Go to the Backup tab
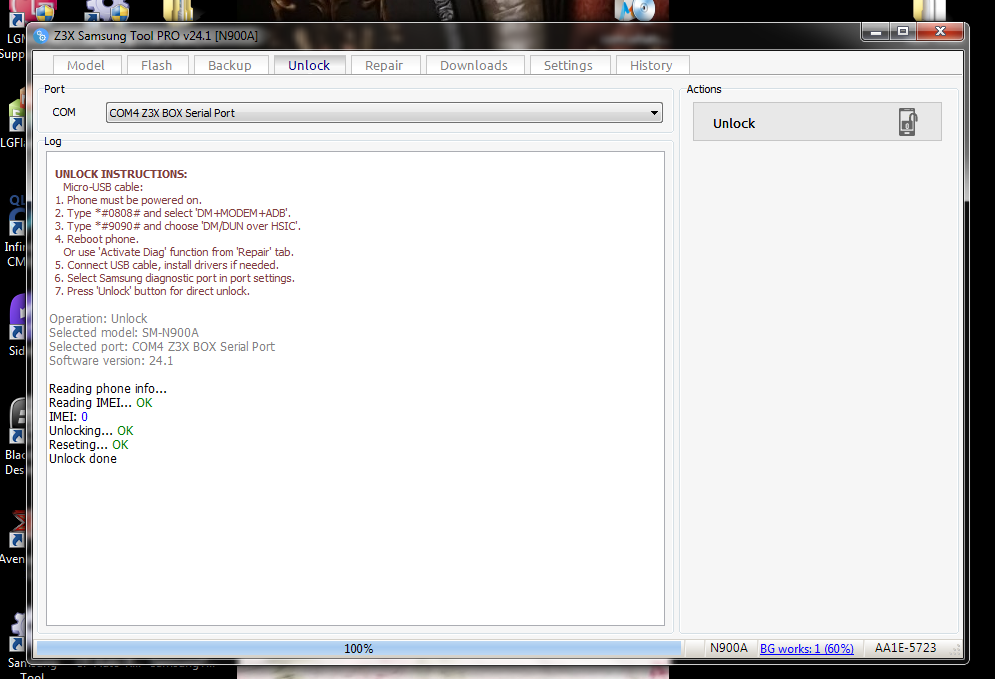995x679 pixels. coord(230,65)
